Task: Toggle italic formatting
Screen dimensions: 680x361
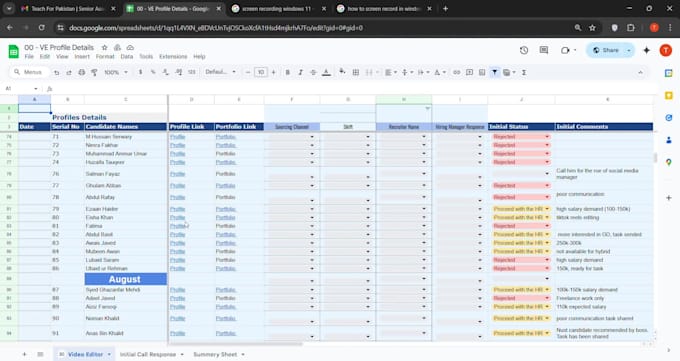Action: [x=300, y=72]
